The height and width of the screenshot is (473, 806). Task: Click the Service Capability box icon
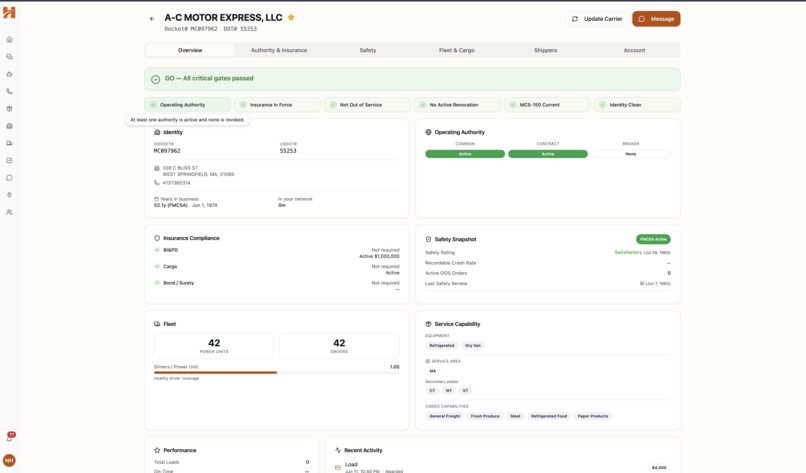428,324
